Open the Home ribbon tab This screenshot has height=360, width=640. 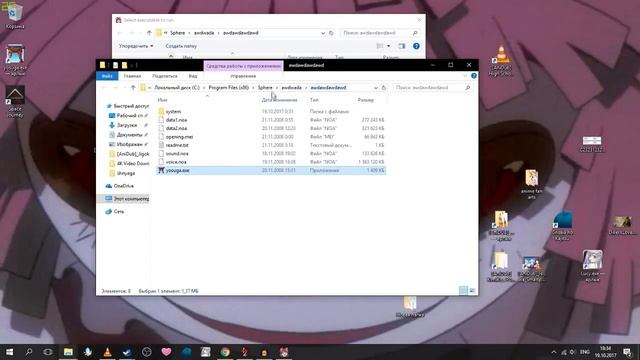[132, 76]
